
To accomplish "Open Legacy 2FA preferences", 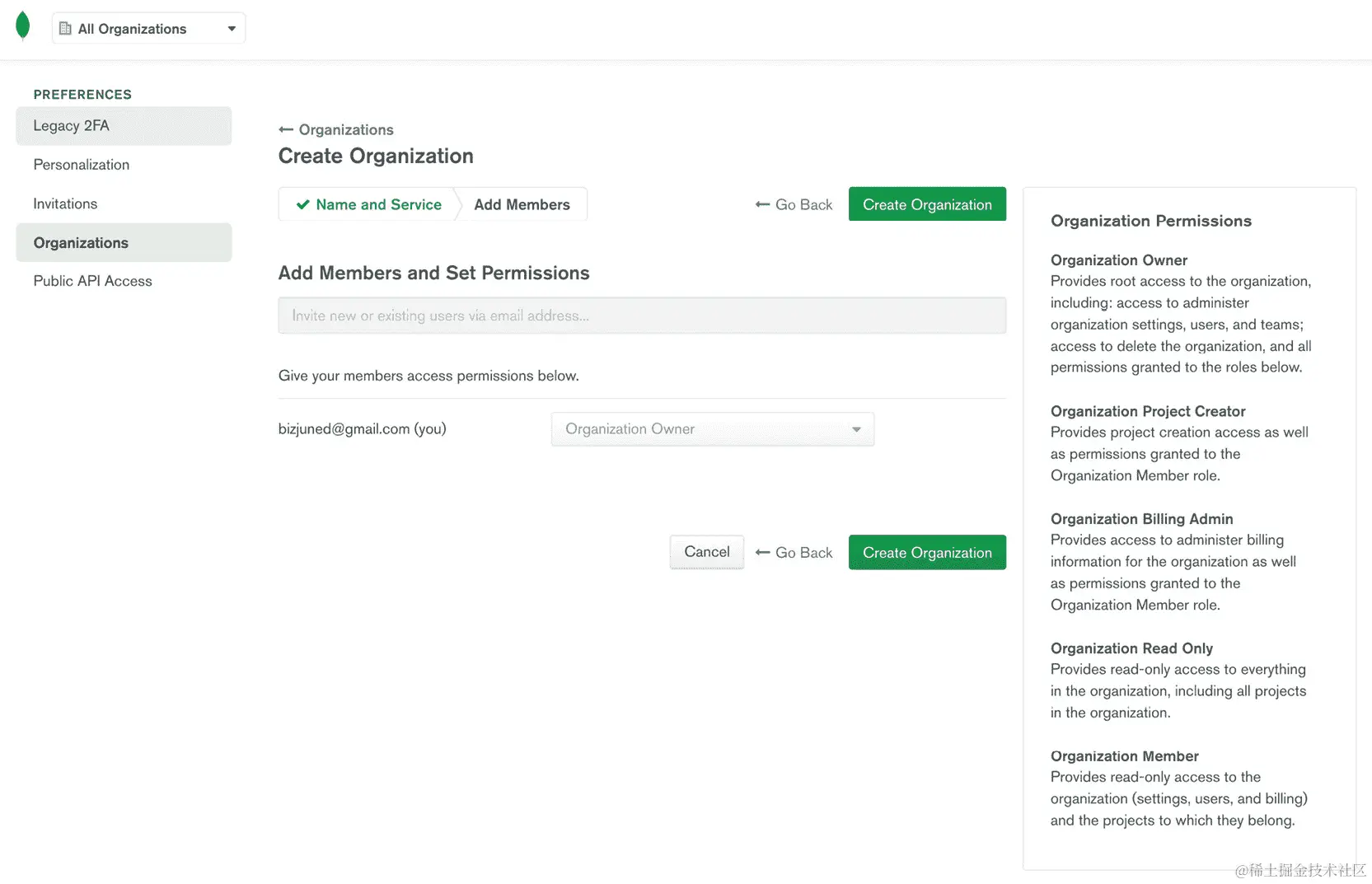I will [124, 126].
